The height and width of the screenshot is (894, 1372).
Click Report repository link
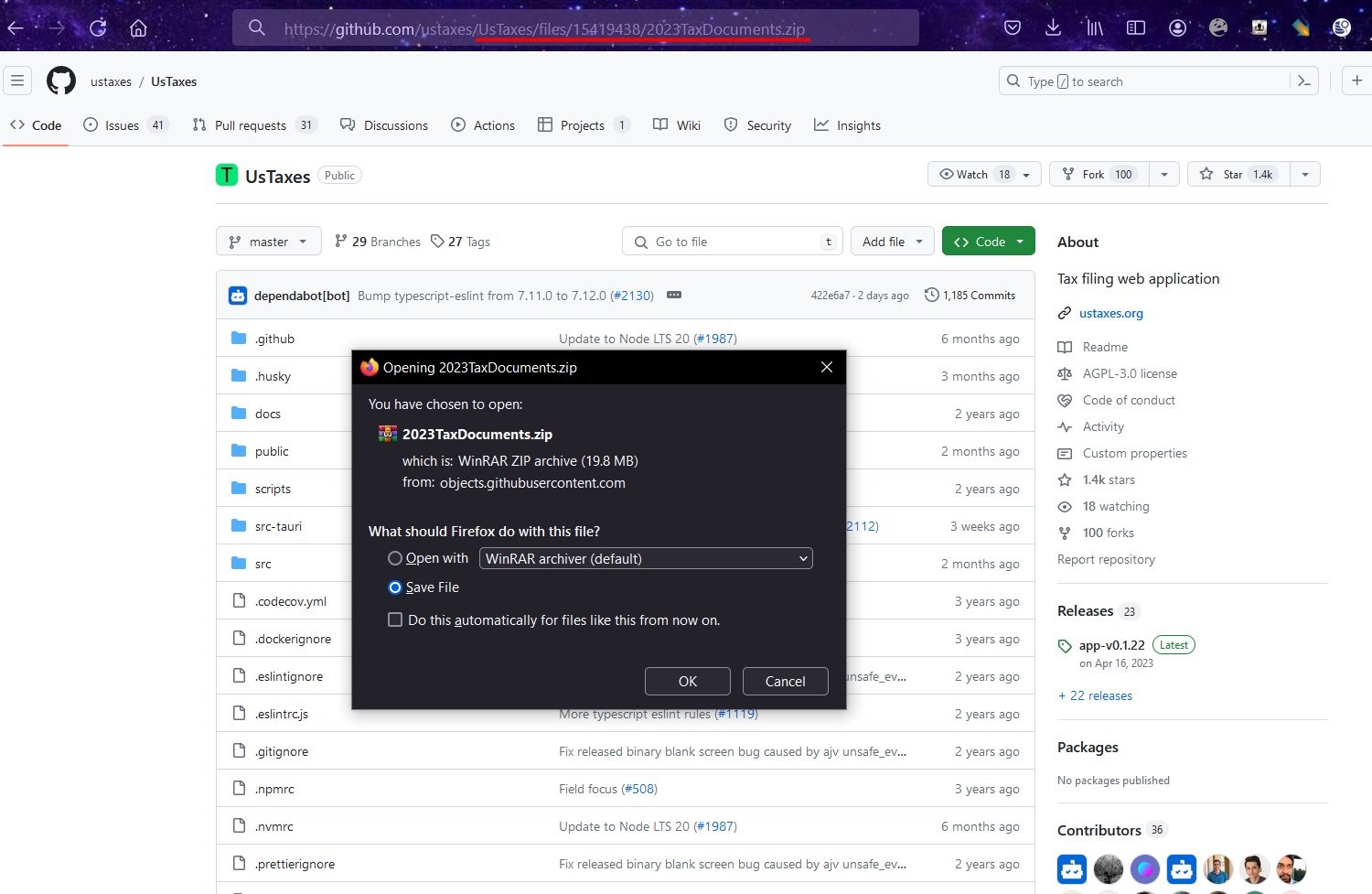(x=1106, y=559)
